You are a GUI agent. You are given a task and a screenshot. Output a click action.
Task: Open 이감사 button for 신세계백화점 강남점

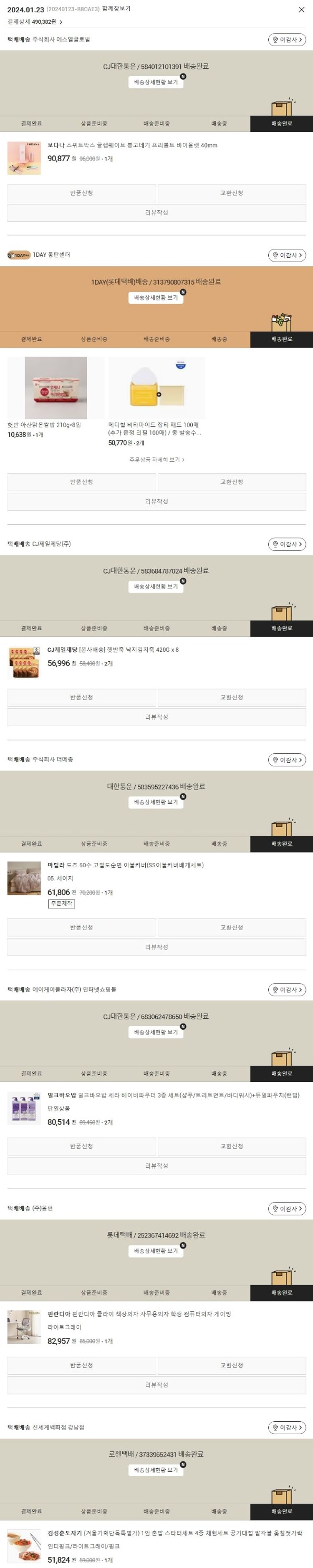pyautogui.click(x=287, y=1428)
